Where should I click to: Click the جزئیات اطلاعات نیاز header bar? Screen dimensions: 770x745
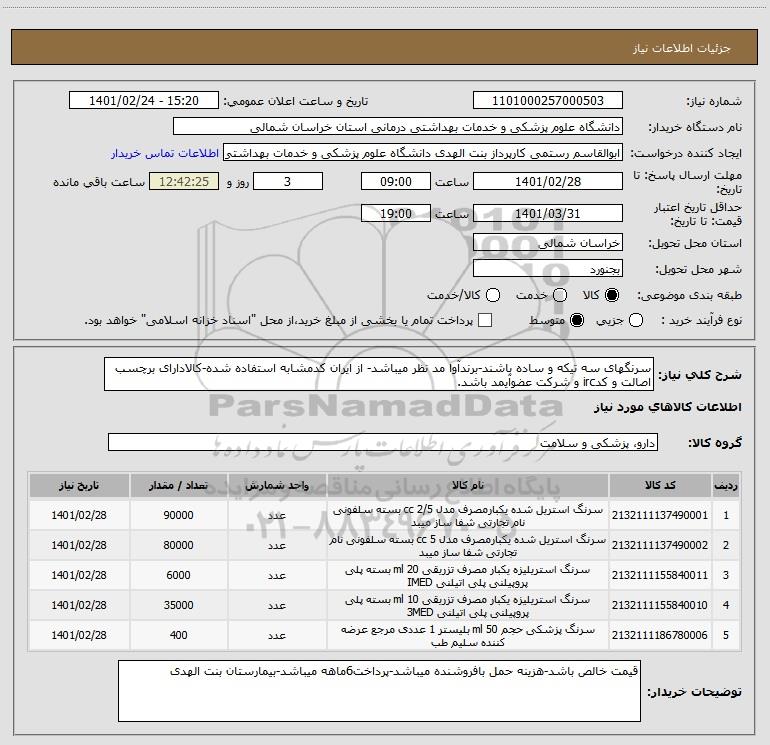385,47
